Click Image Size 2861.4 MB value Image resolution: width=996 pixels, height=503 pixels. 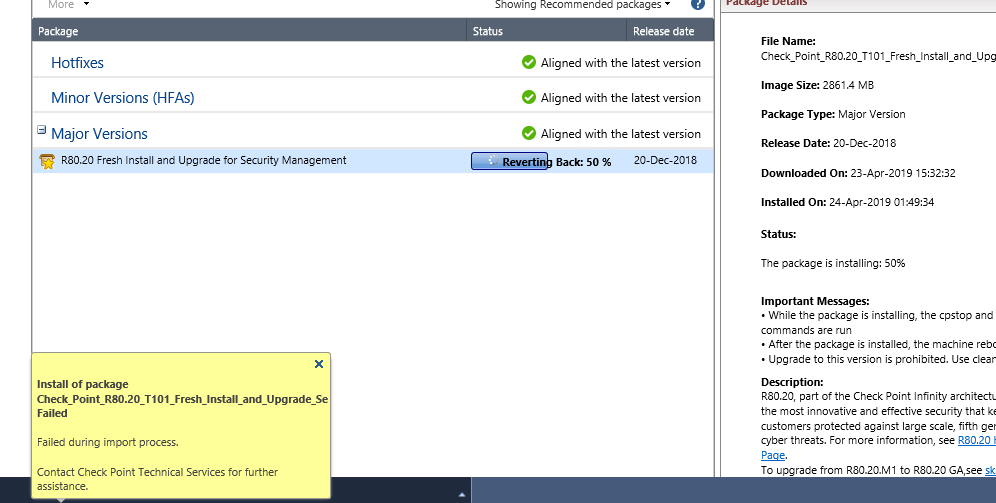(848, 85)
